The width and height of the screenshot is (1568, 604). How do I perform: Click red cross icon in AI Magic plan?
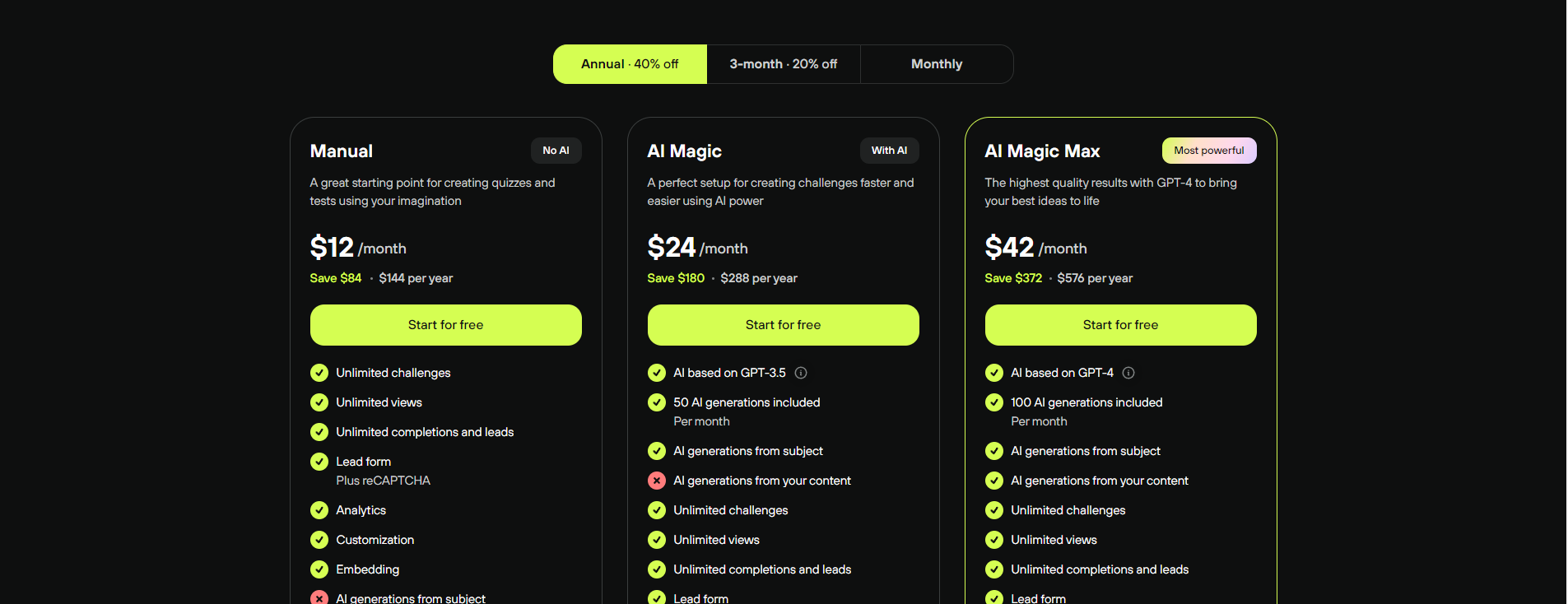[657, 481]
